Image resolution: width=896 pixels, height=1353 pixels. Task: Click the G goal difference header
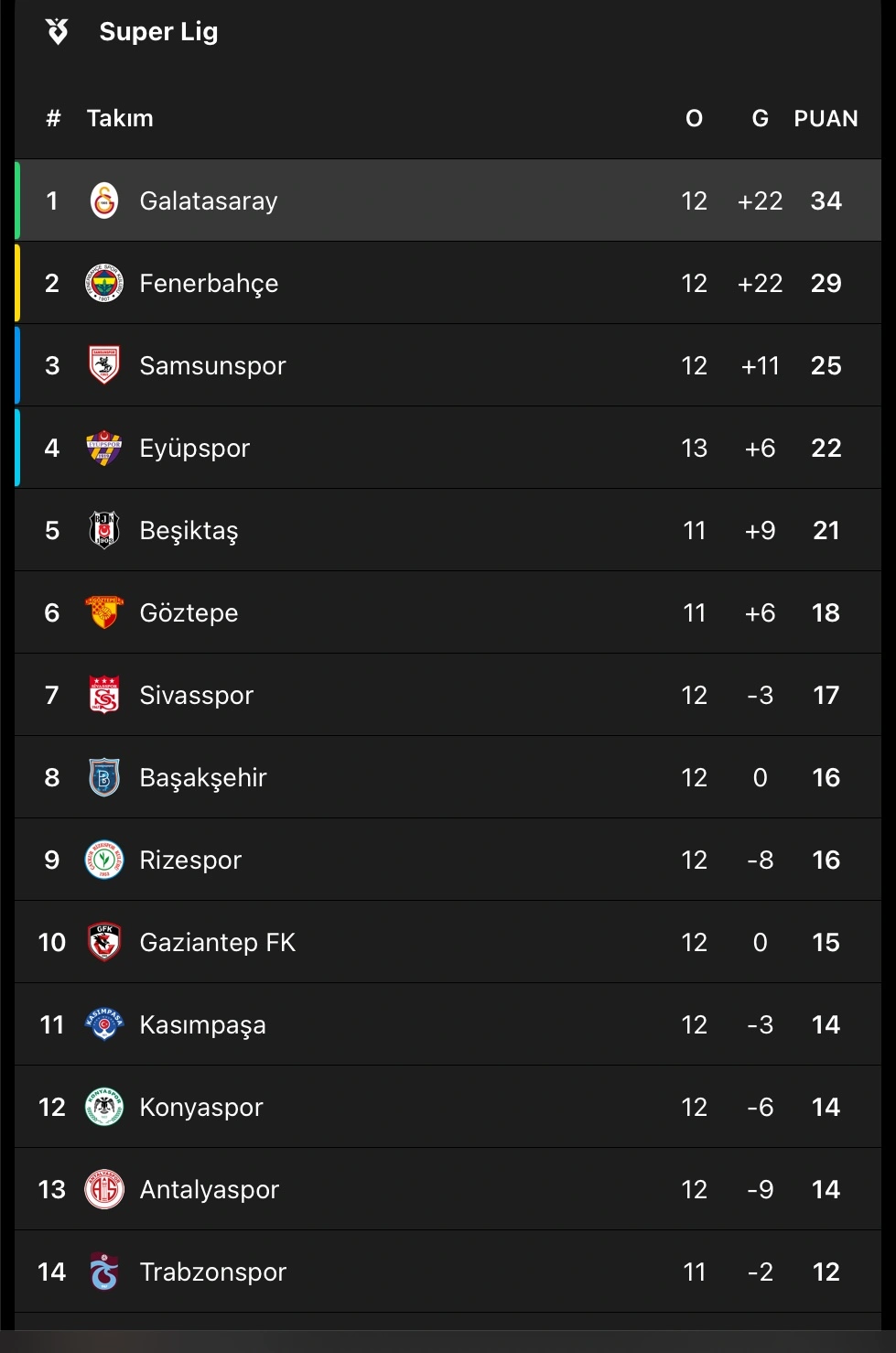point(761,118)
